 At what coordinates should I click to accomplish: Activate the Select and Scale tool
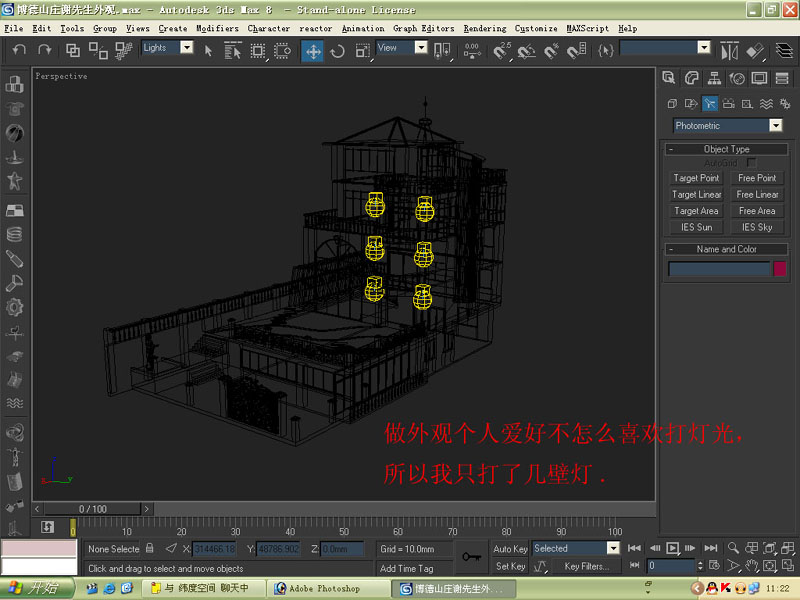tap(363, 51)
